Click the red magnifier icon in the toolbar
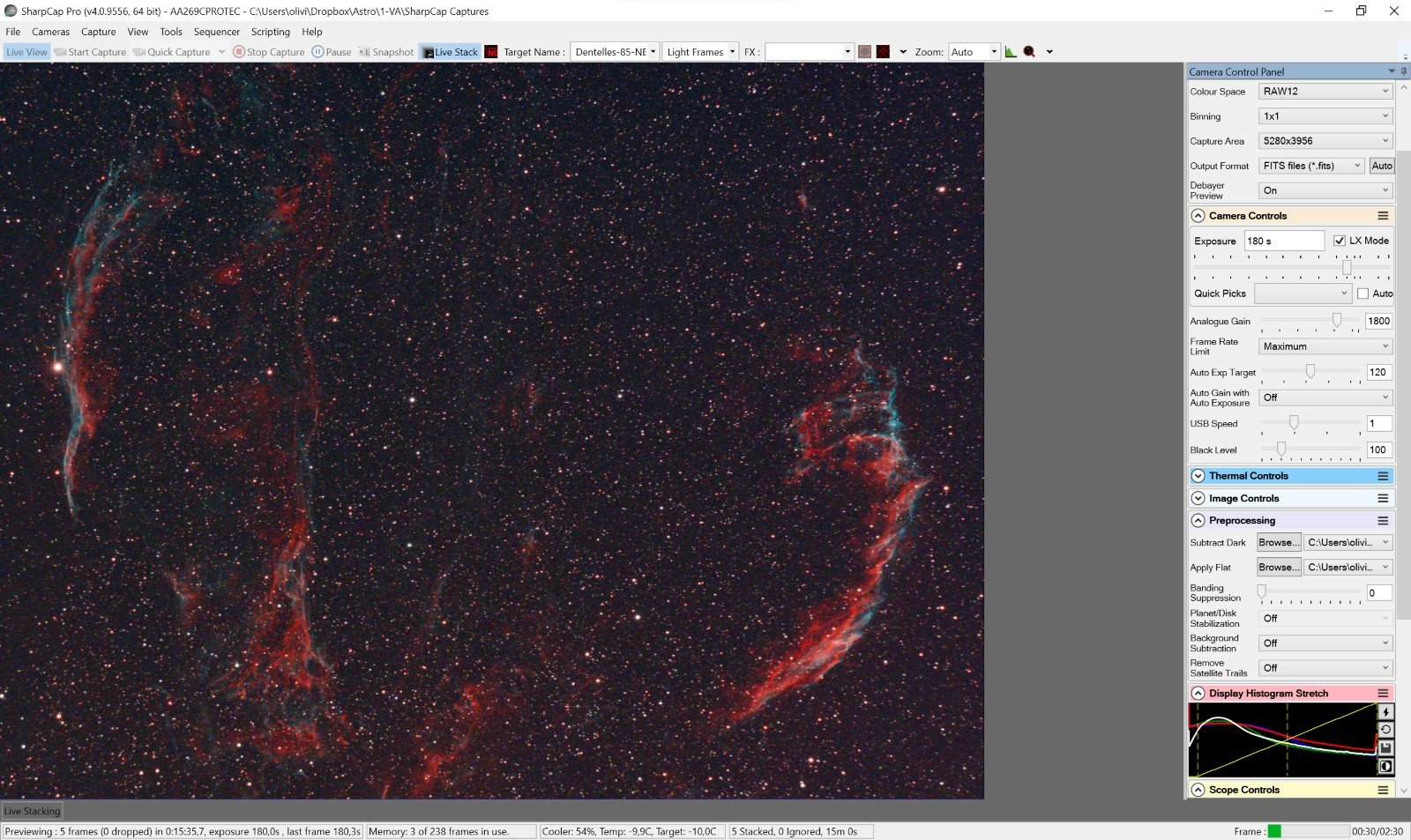Image resolution: width=1411 pixels, height=840 pixels. coord(1029,52)
